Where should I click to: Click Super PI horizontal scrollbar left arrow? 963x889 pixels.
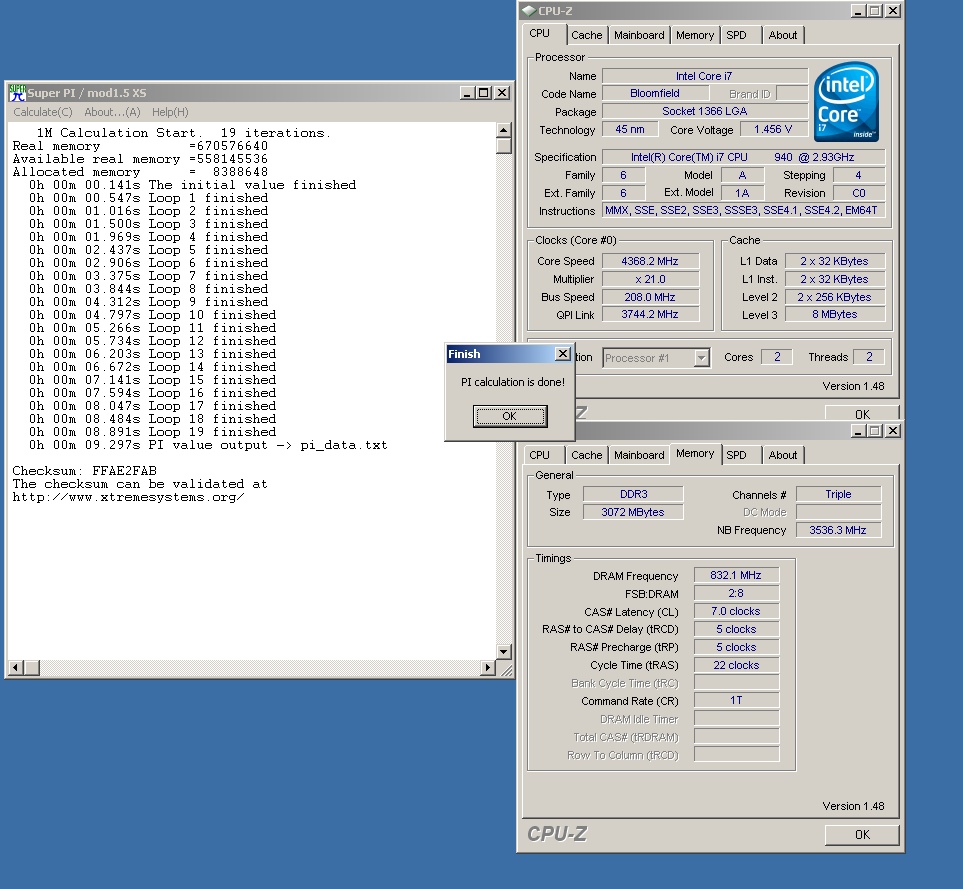click(16, 667)
